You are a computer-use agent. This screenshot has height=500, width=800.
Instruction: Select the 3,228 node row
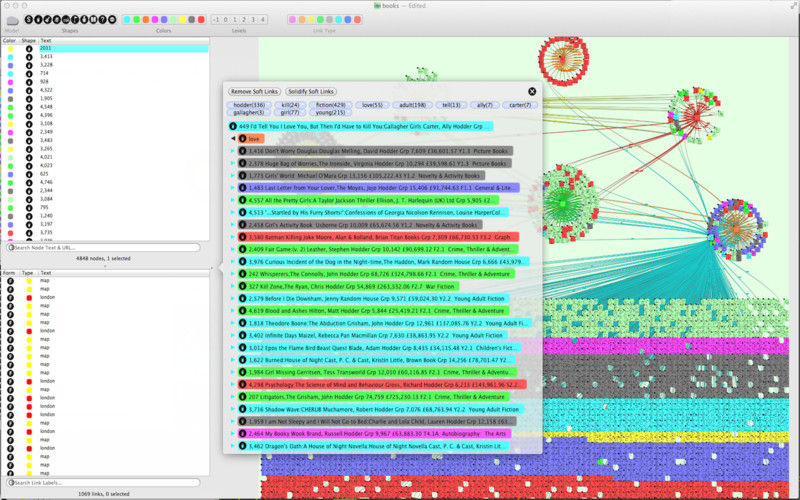tap(105, 65)
